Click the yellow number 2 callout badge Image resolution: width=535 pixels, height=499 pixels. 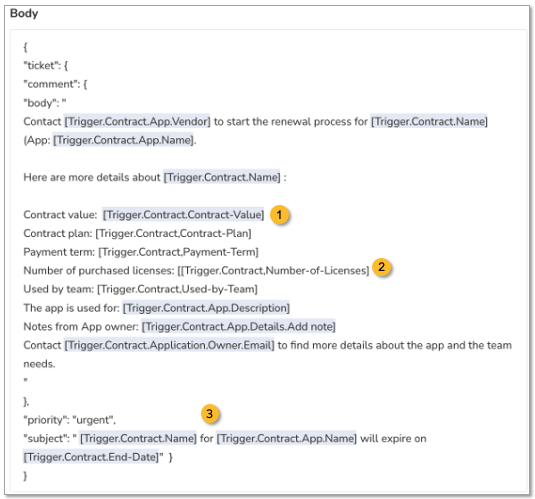(x=381, y=267)
